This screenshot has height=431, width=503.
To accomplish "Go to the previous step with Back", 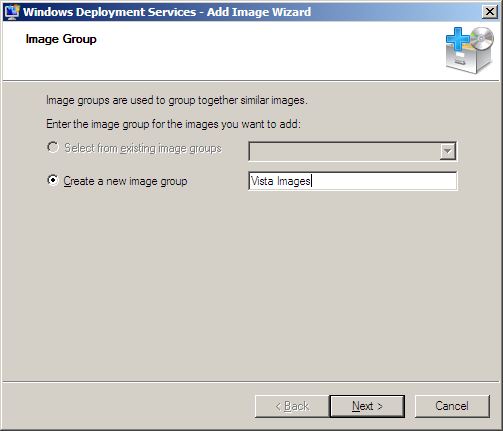I will click(x=292, y=406).
